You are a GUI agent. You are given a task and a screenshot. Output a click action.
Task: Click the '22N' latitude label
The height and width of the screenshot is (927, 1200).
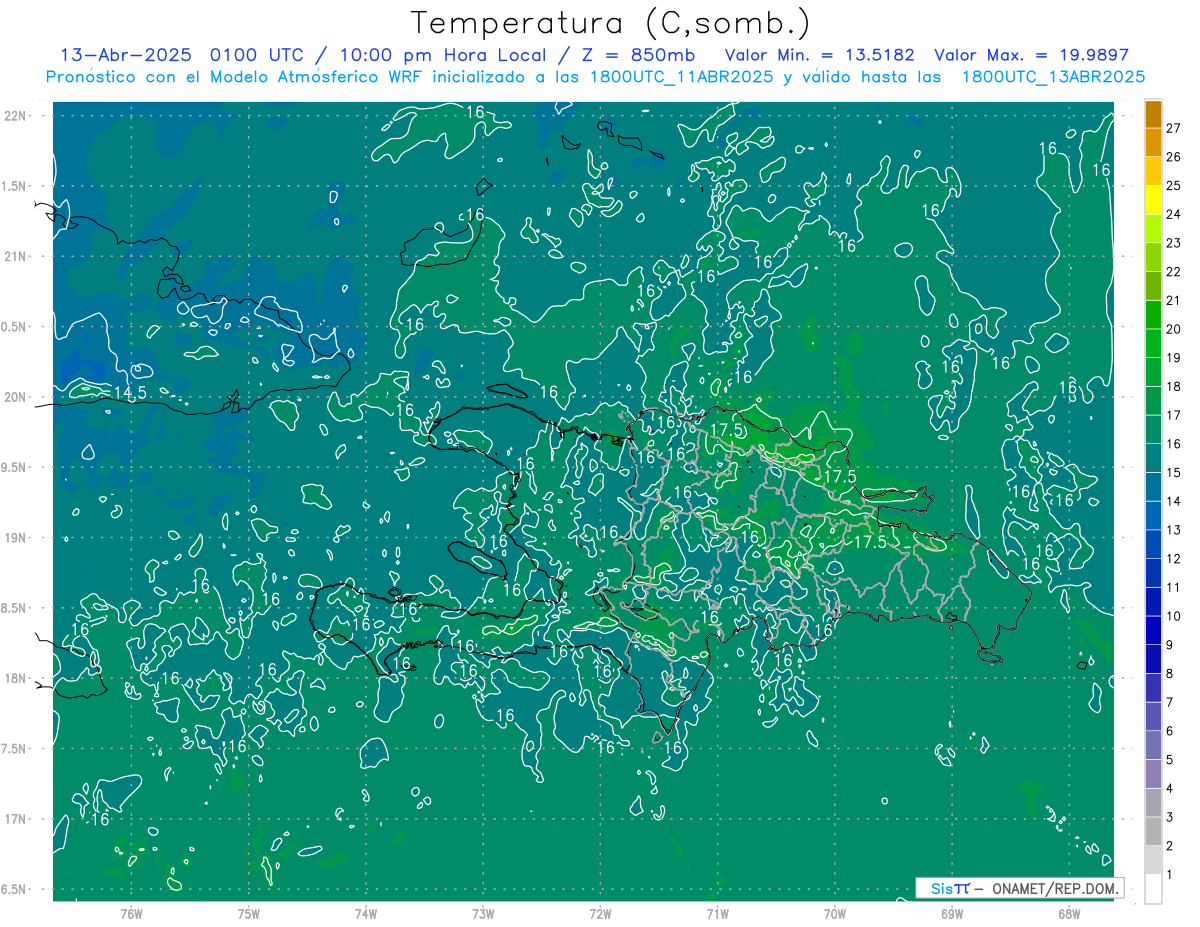[15, 116]
